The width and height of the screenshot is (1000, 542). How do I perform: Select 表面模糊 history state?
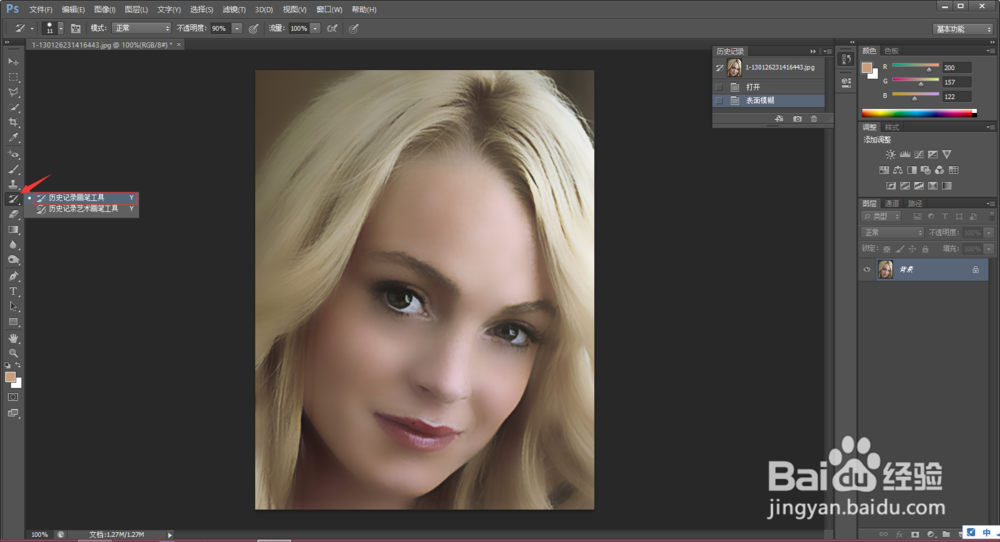point(768,101)
